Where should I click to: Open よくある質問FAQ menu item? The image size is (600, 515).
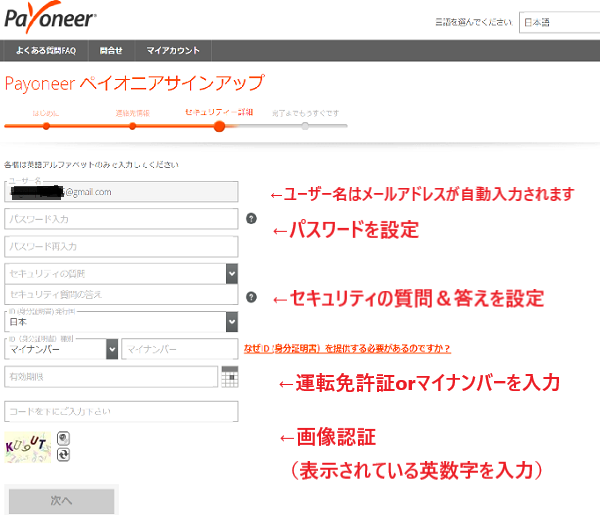[x=46, y=51]
